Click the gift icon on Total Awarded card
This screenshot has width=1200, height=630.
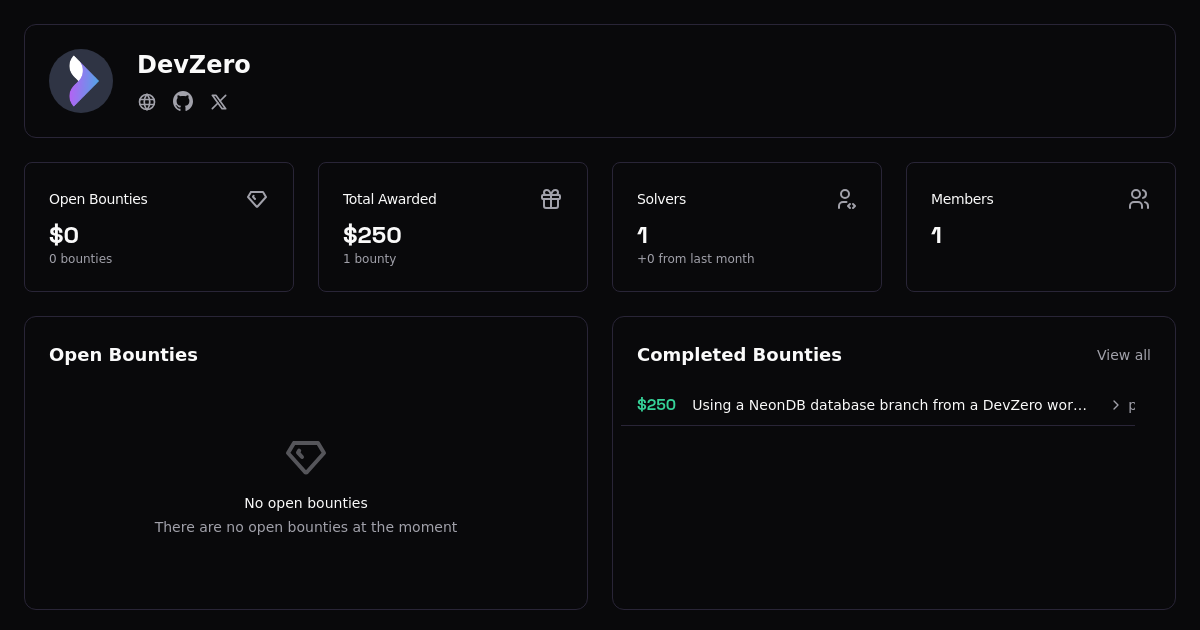[551, 199]
